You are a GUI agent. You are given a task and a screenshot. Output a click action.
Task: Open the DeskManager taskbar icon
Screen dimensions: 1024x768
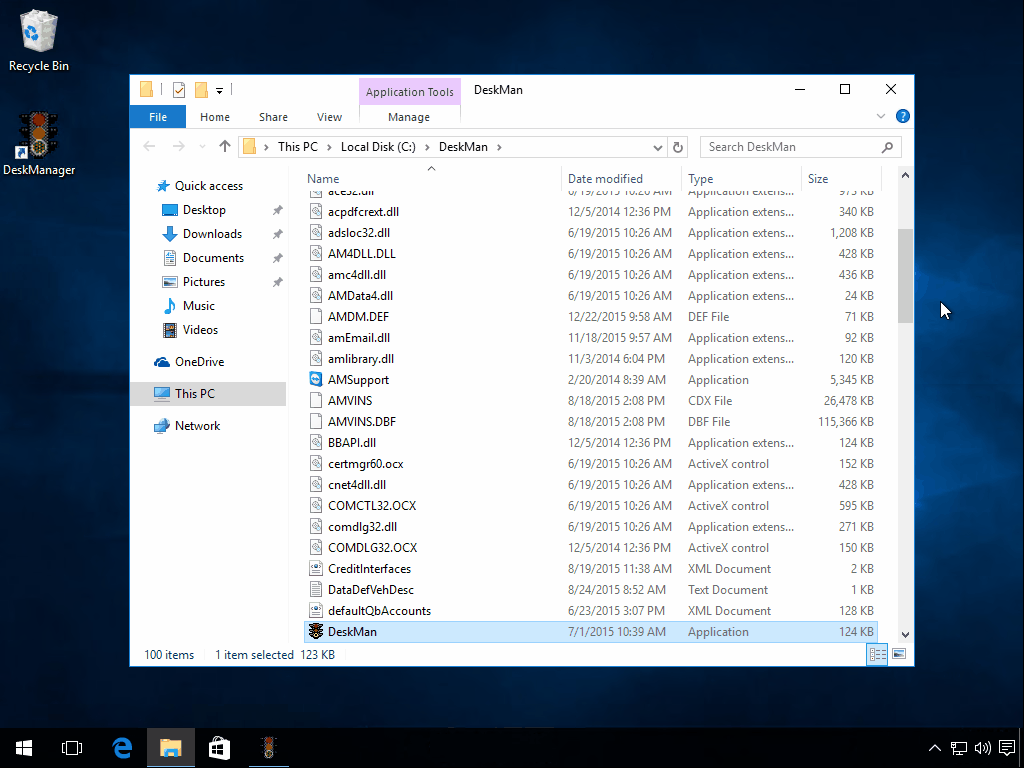[x=268, y=748]
